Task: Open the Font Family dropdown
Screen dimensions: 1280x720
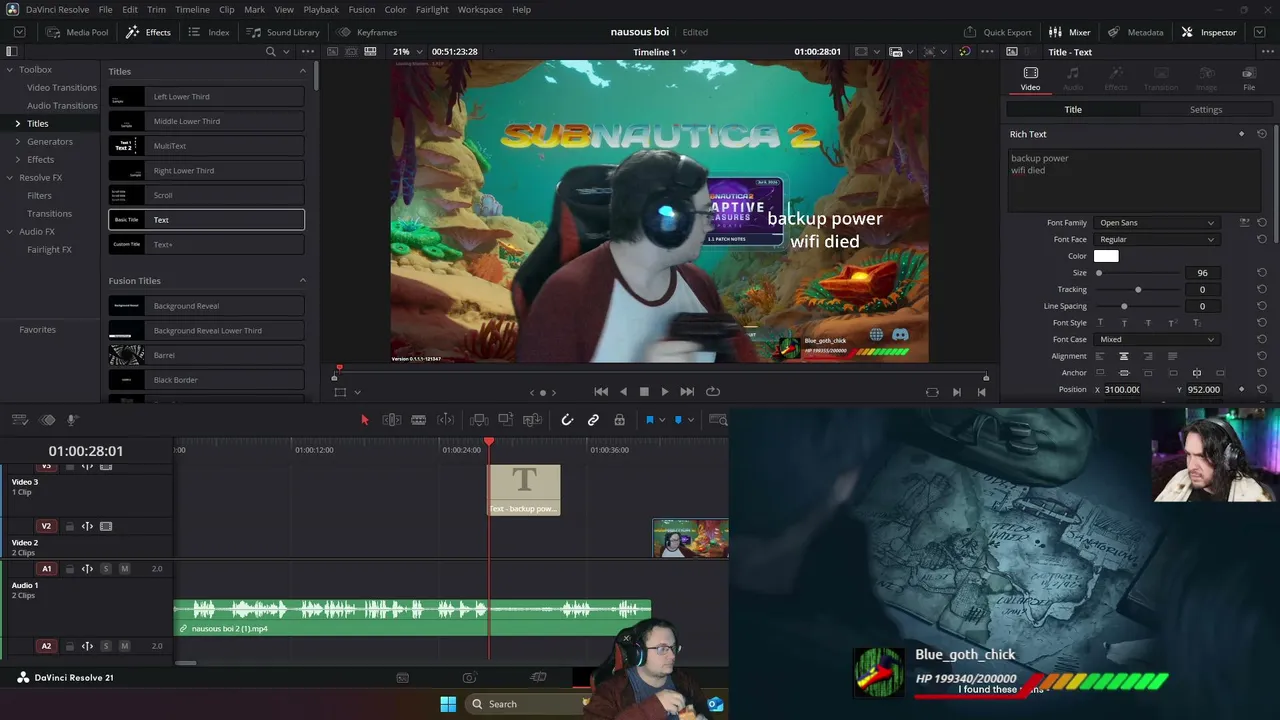Action: click(1156, 223)
